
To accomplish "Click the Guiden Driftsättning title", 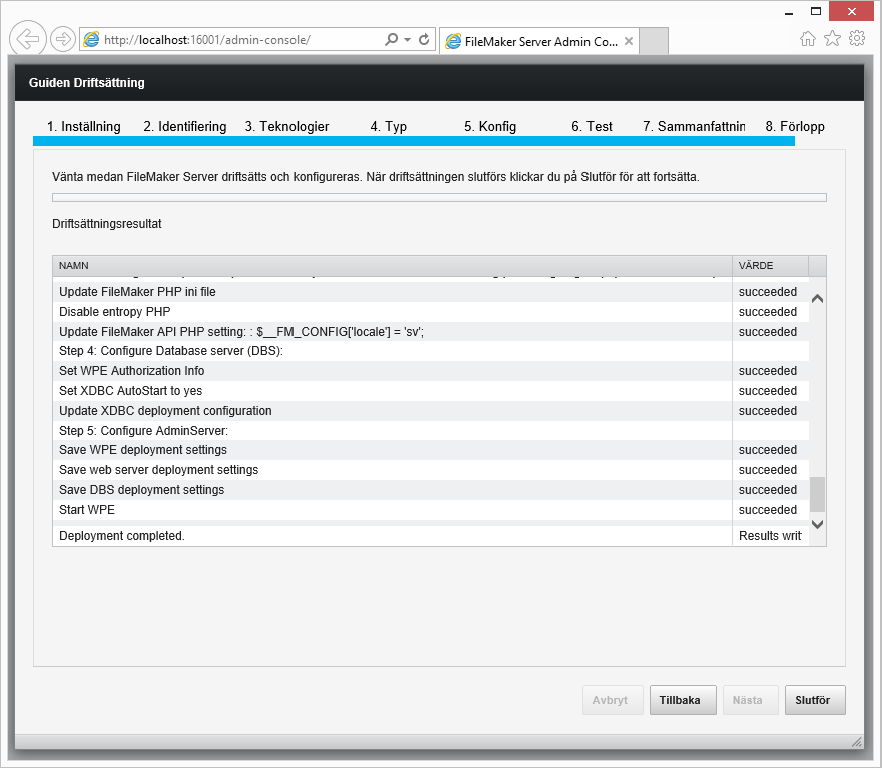I will pos(87,83).
